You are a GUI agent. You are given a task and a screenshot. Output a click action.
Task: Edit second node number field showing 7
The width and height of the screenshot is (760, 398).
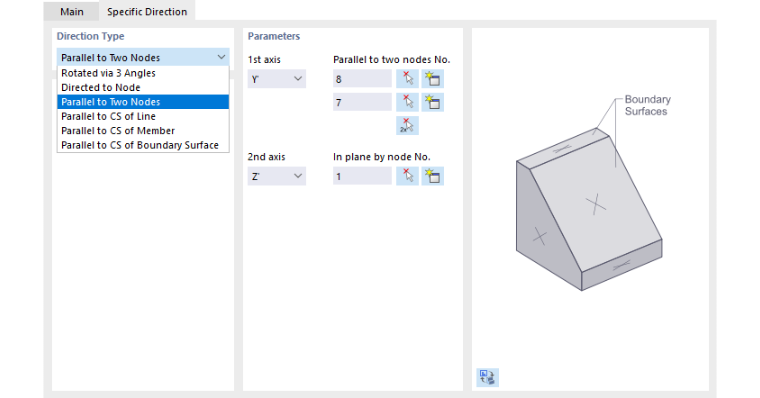click(x=362, y=102)
